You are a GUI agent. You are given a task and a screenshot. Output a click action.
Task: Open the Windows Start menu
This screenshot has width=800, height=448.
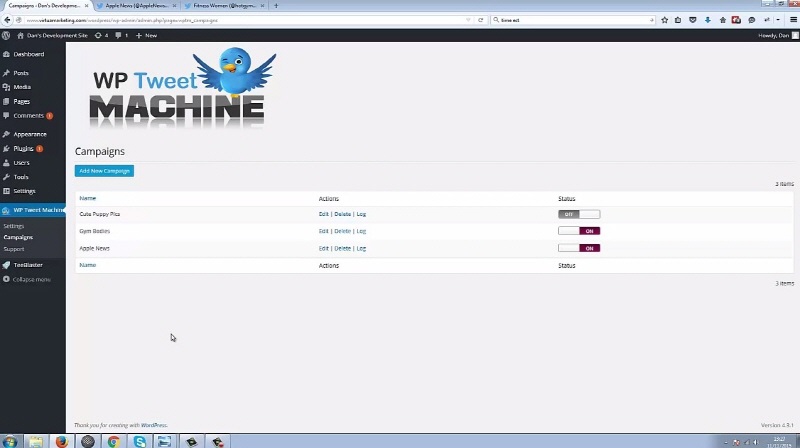point(10,441)
